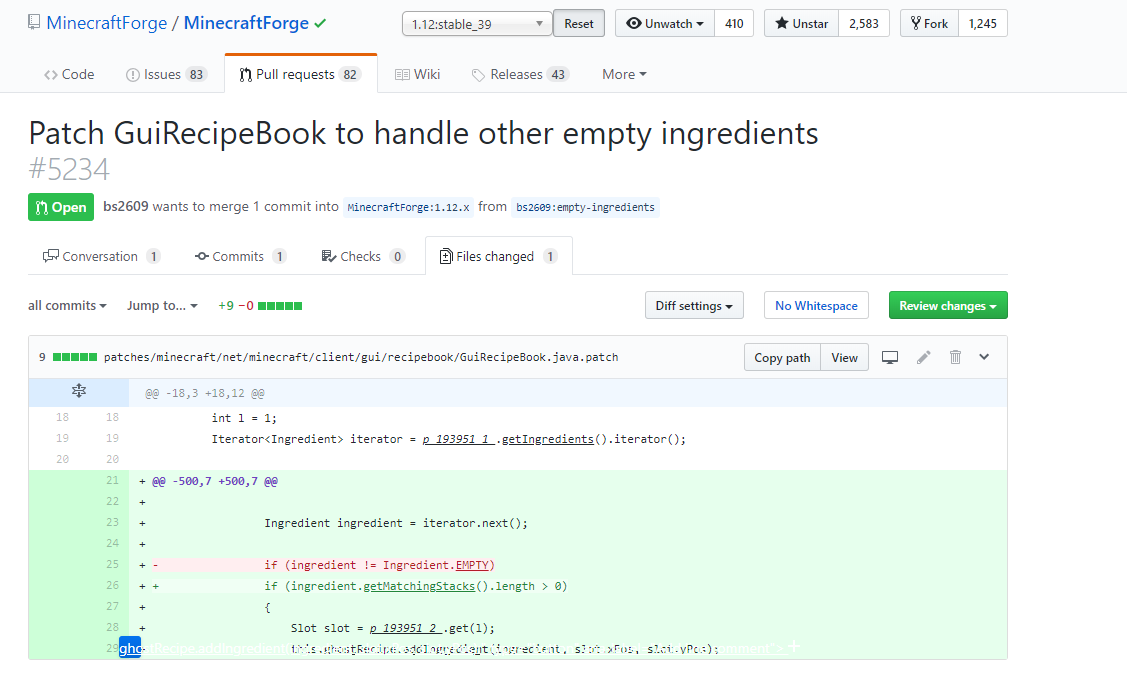1127x679 pixels.
Task: Fork the repository
Action: (x=929, y=24)
